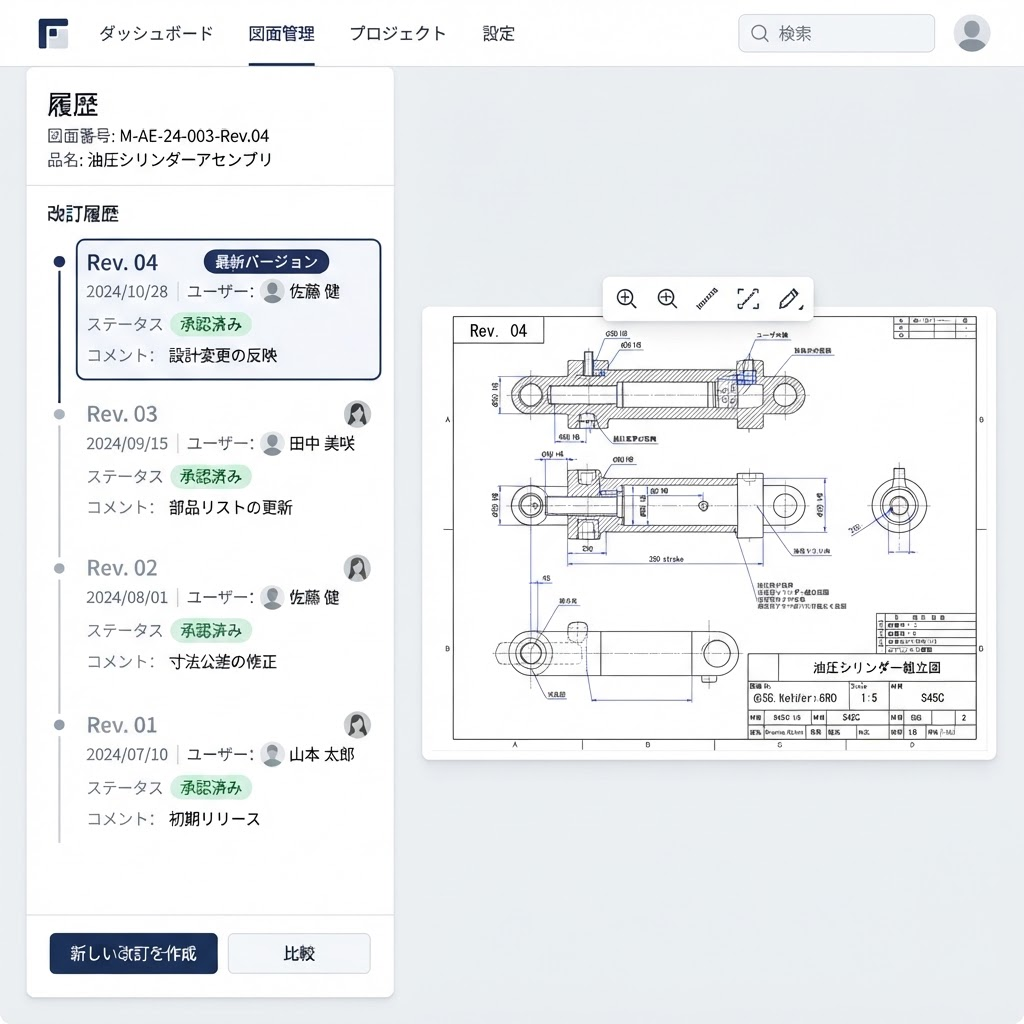
Task: Click the avatar icon on Rev. 01
Action: (357, 725)
